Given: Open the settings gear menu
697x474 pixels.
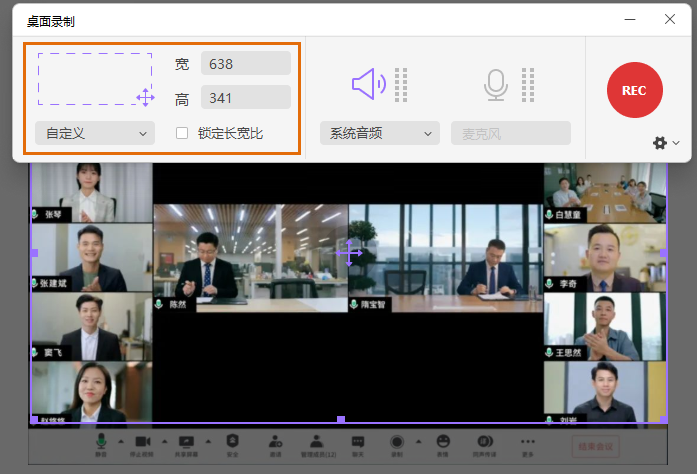Looking at the screenshot, I should pyautogui.click(x=660, y=143).
